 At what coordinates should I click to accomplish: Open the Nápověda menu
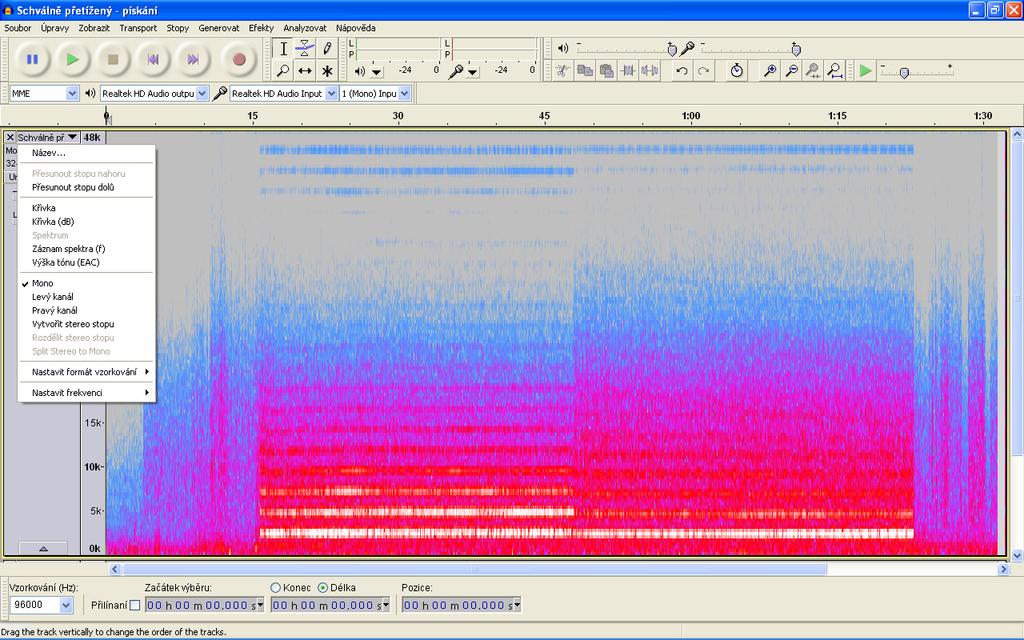(356, 28)
